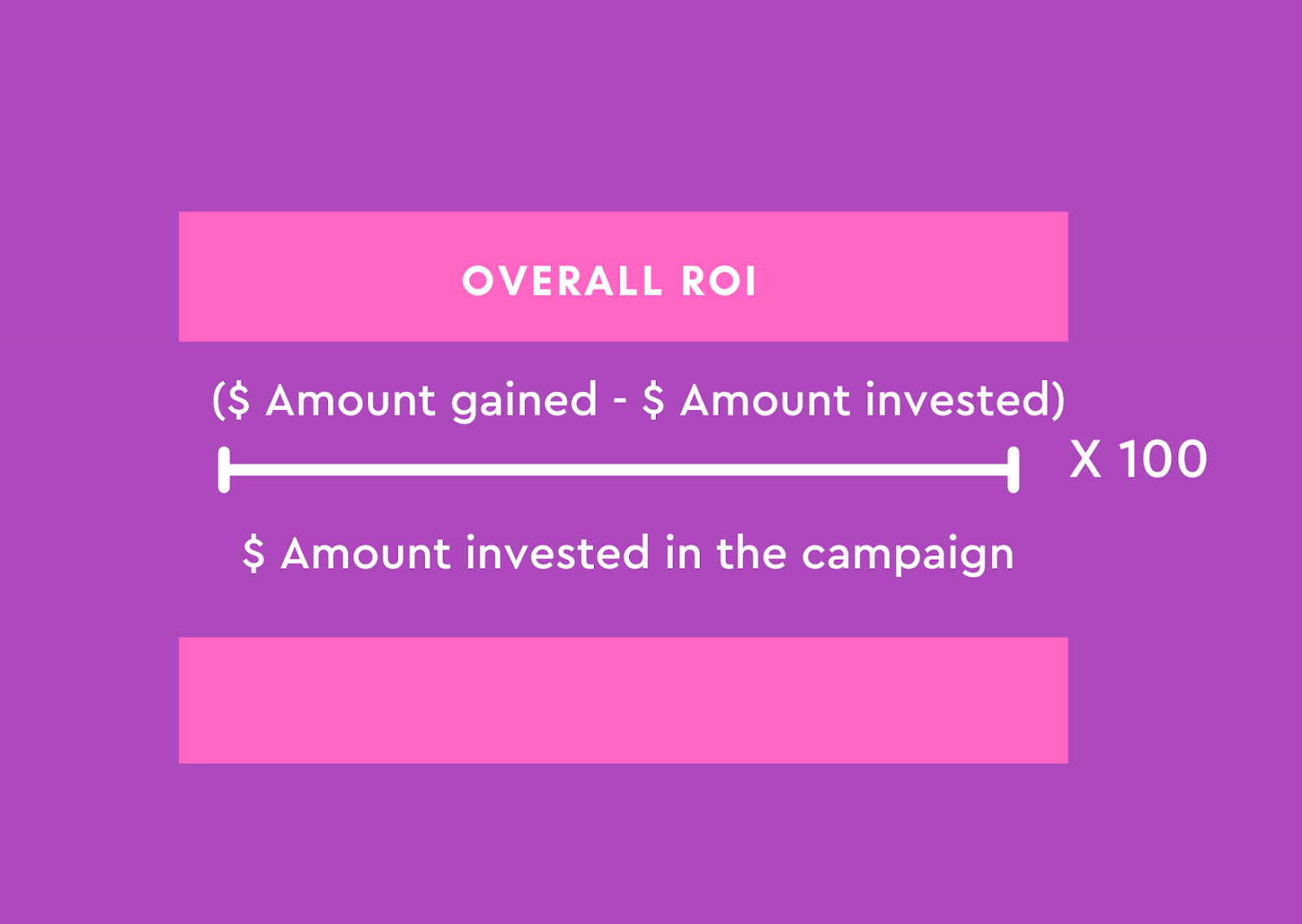The height and width of the screenshot is (924, 1302).
Task: Click the empty pink bottom banner
Action: pos(623,700)
